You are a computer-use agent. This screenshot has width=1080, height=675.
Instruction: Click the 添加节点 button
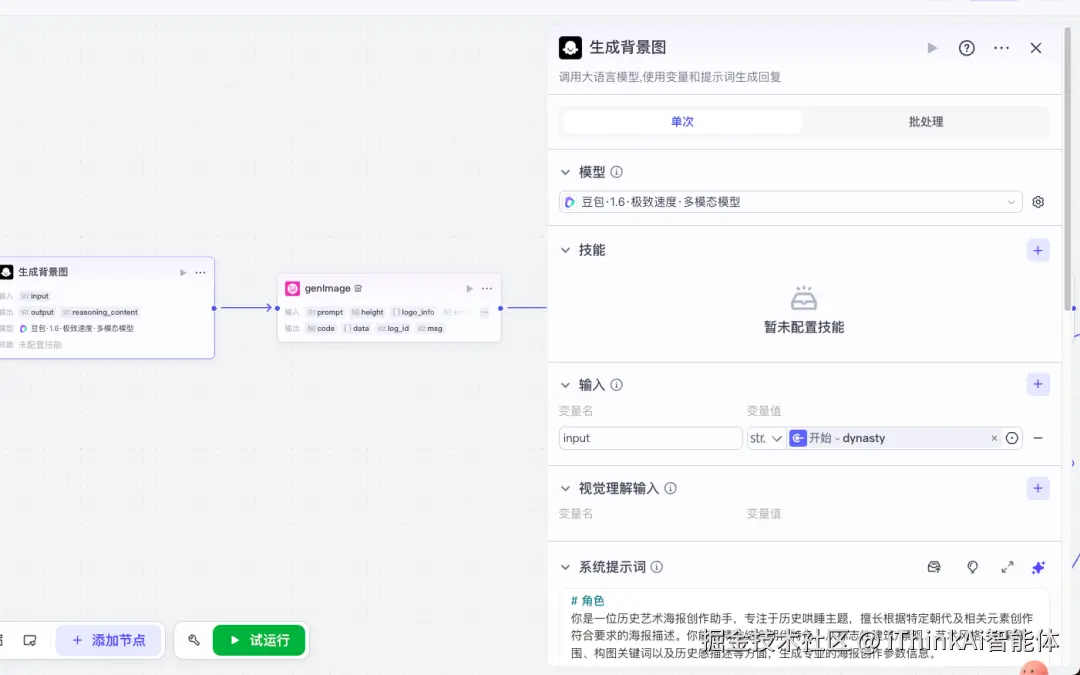[x=109, y=640]
